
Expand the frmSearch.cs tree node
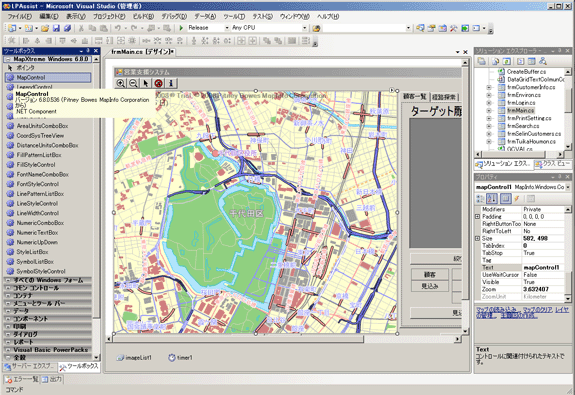click(489, 126)
